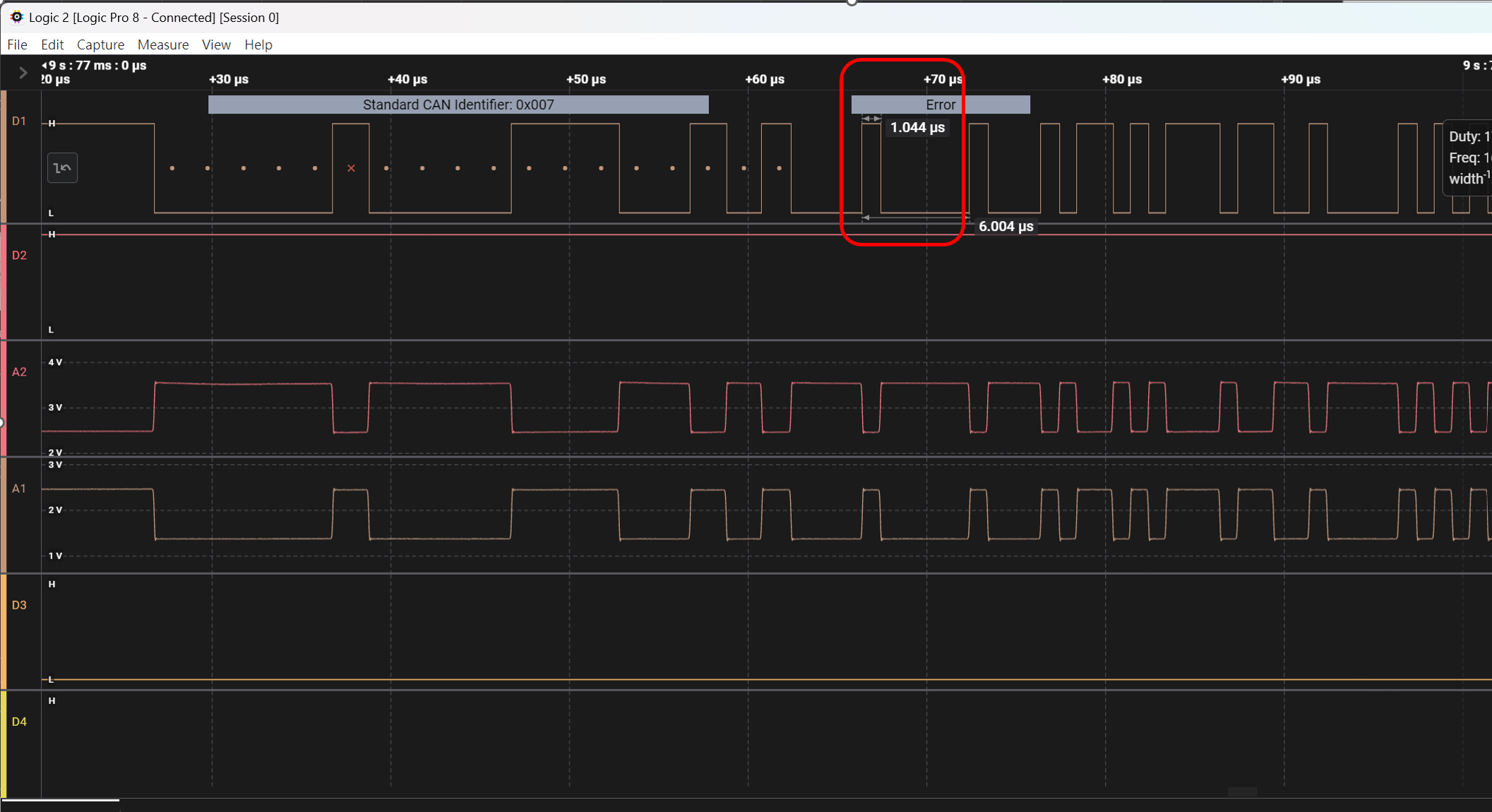Image resolution: width=1492 pixels, height=812 pixels.
Task: Open the View menu
Action: (216, 44)
